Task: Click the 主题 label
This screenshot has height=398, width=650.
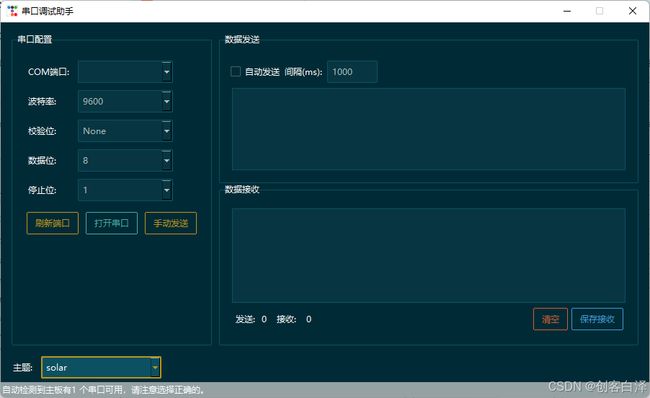Action: coord(23,368)
